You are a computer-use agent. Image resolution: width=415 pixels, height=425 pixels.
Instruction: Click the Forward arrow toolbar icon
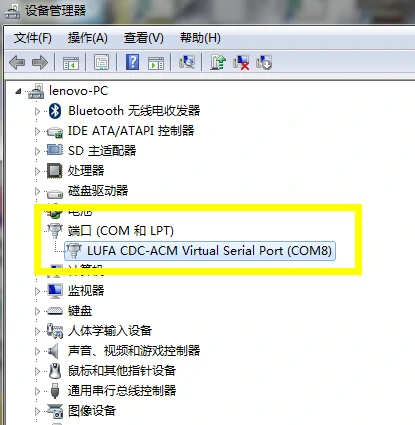40,62
